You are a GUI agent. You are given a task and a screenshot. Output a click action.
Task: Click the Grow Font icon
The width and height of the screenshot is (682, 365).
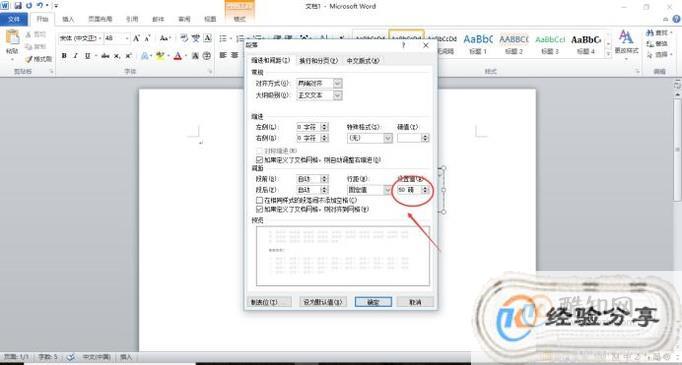coord(137,38)
